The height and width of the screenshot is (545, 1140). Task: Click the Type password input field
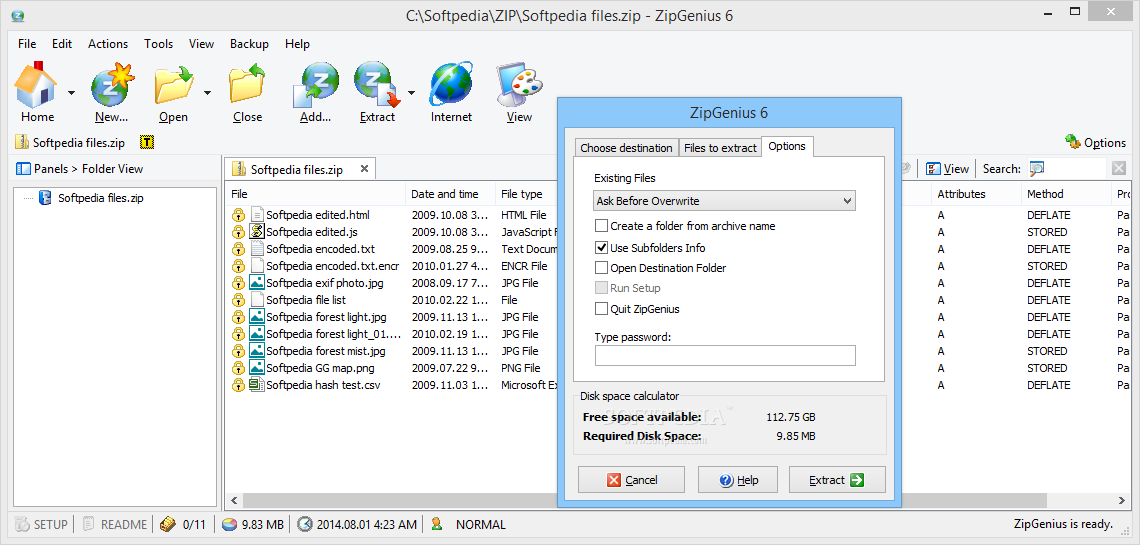(x=725, y=355)
